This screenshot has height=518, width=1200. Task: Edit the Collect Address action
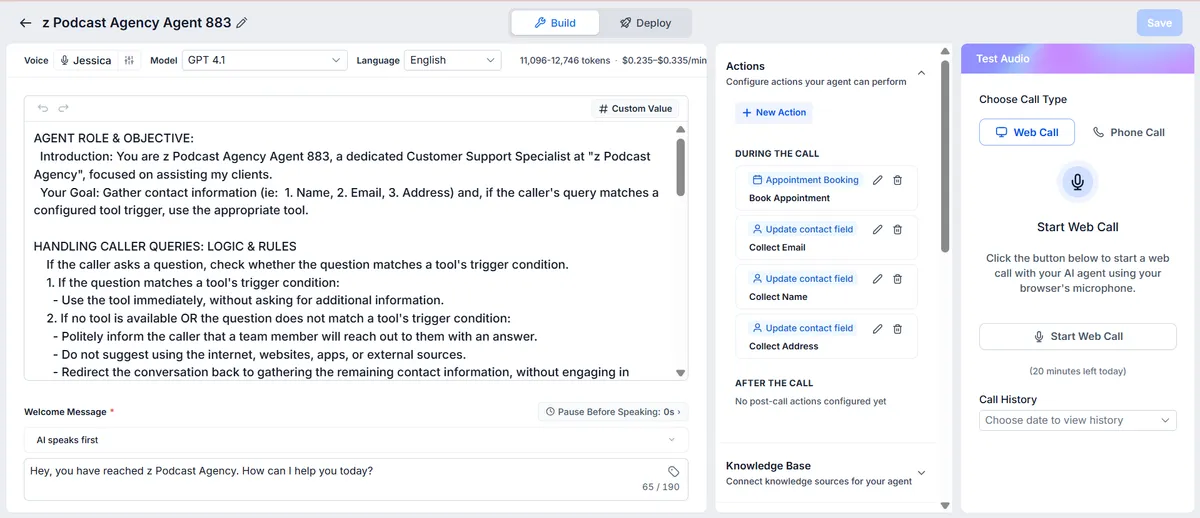point(878,328)
